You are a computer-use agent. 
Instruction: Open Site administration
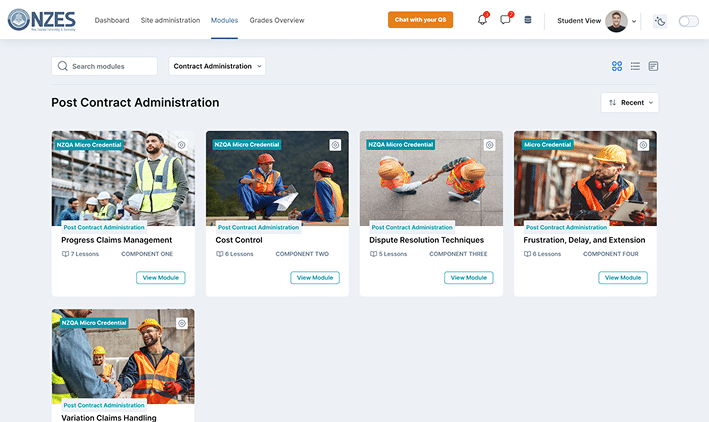coord(170,20)
